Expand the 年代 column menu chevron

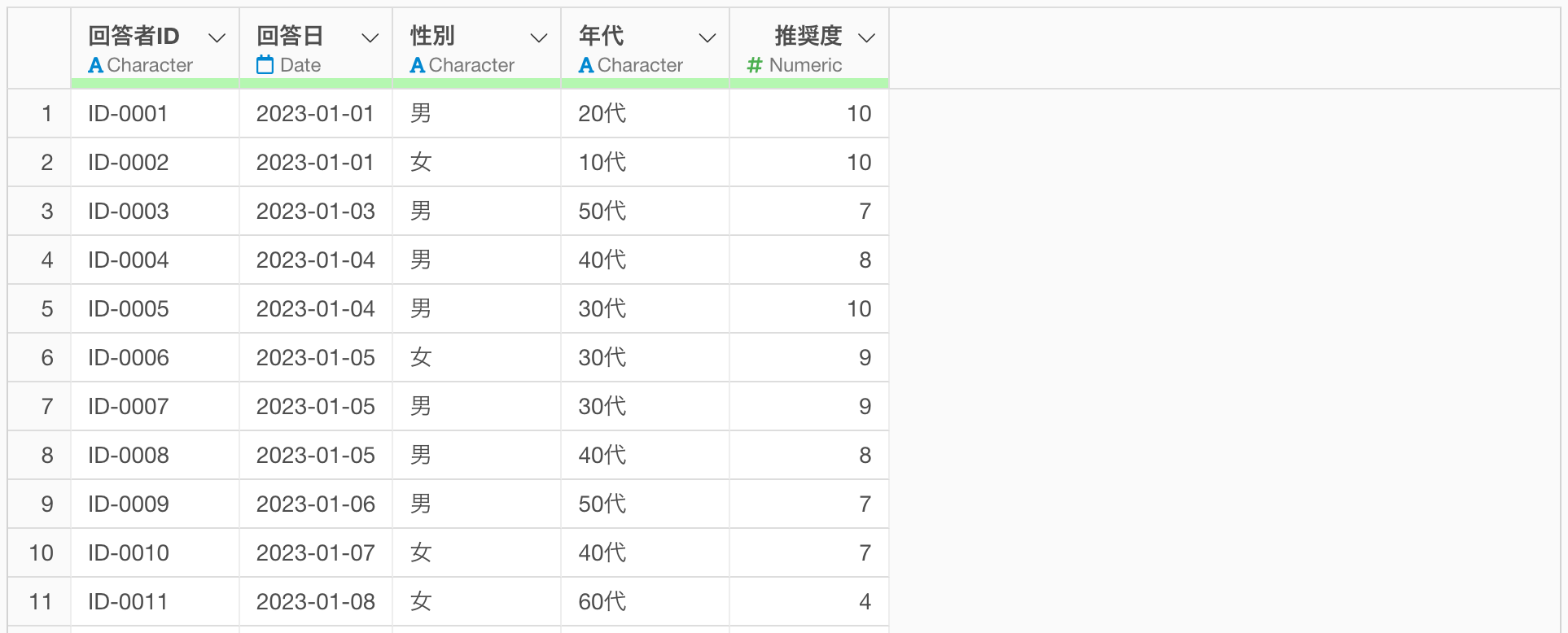pos(707,37)
